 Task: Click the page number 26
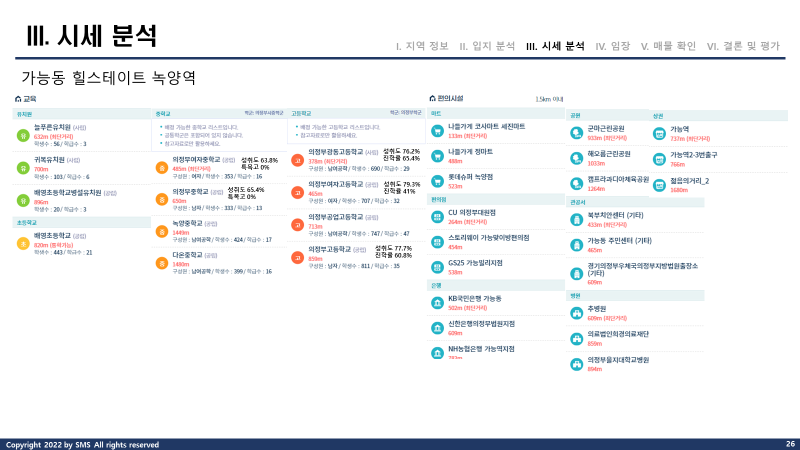coord(790,444)
